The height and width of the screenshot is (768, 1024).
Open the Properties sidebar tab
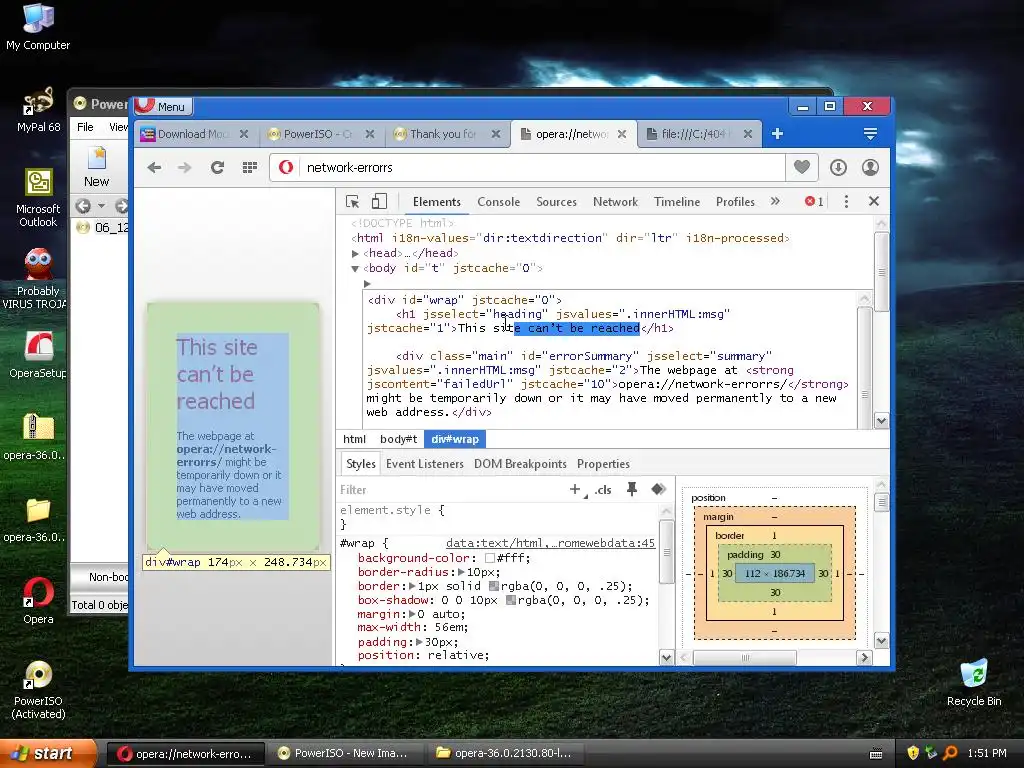[603, 464]
